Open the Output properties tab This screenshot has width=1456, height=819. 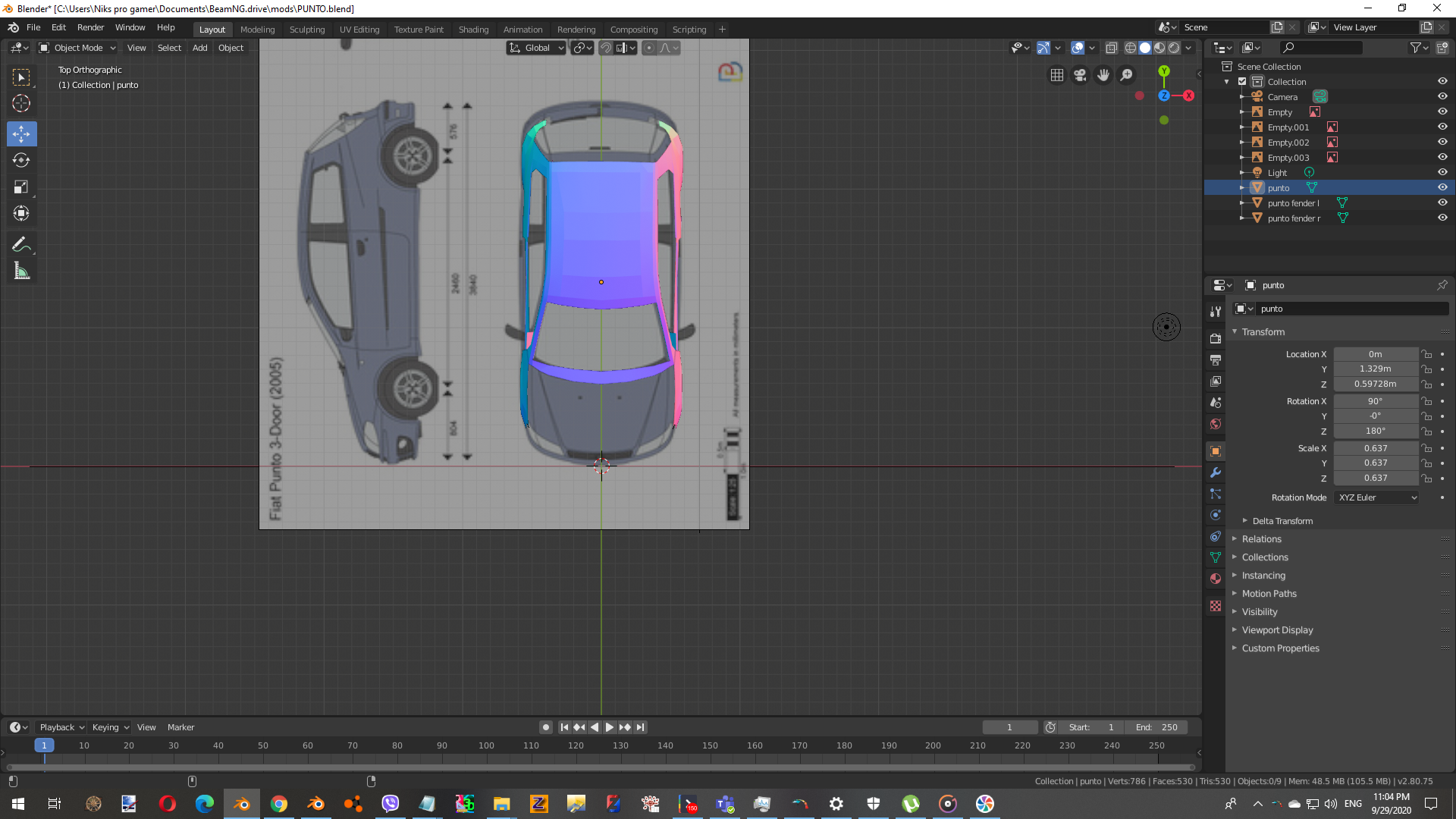[x=1216, y=359]
